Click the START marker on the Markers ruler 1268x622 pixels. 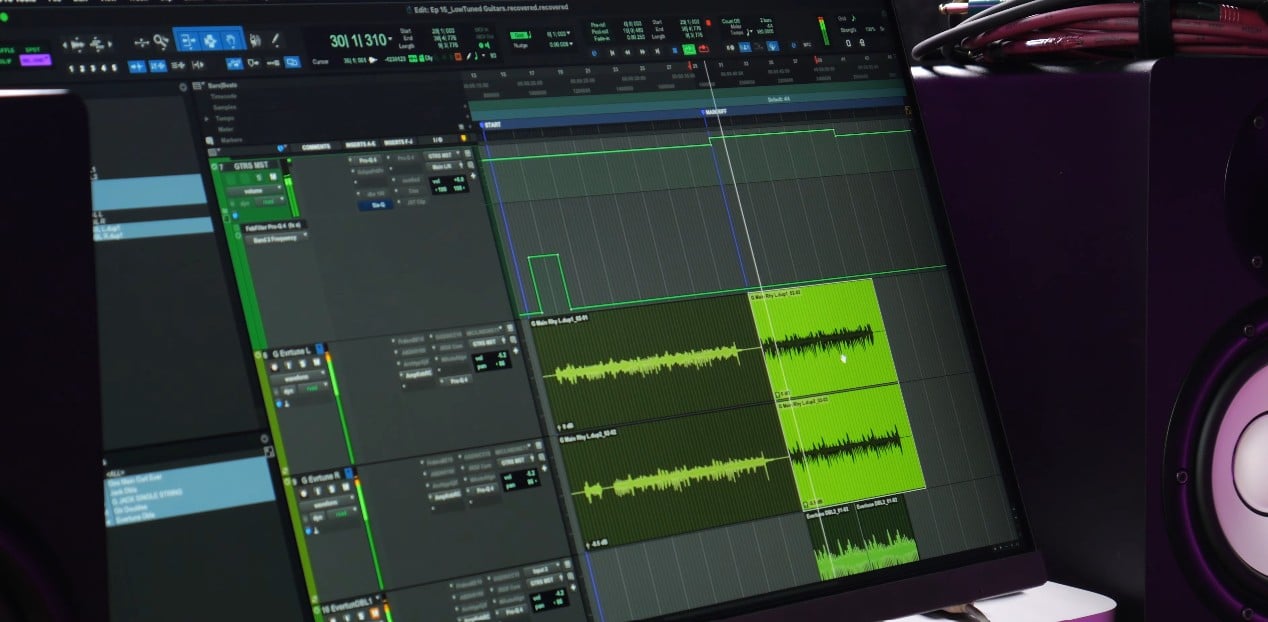[491, 125]
